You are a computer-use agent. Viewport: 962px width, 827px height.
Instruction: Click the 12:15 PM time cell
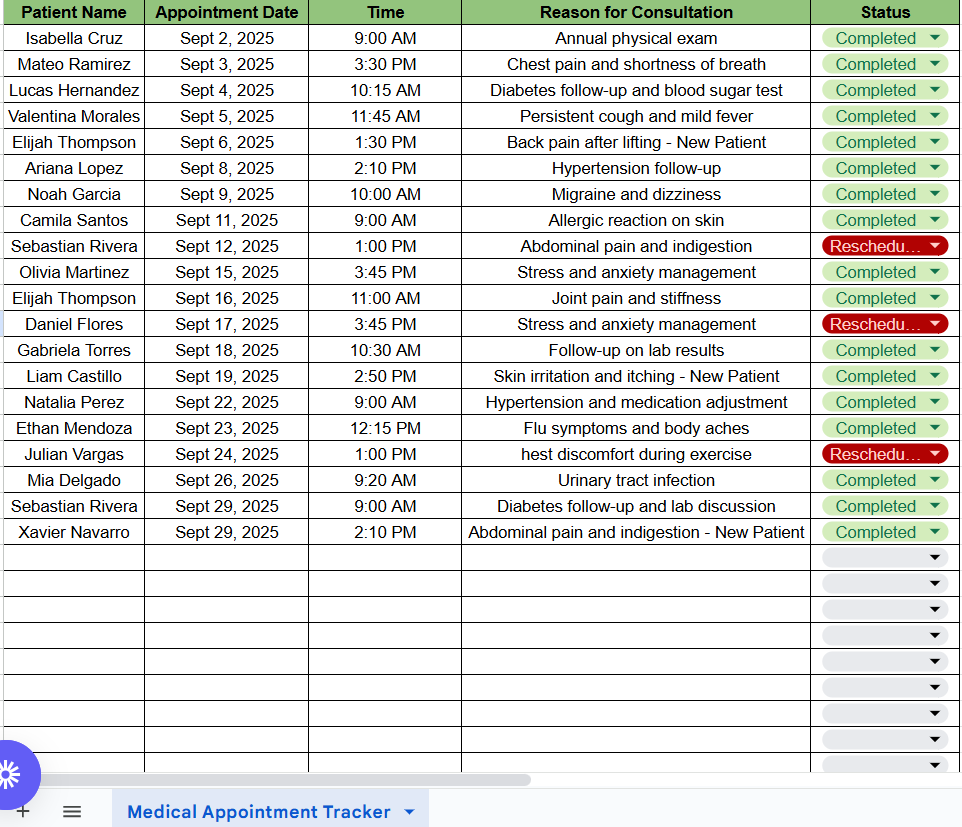(x=385, y=428)
